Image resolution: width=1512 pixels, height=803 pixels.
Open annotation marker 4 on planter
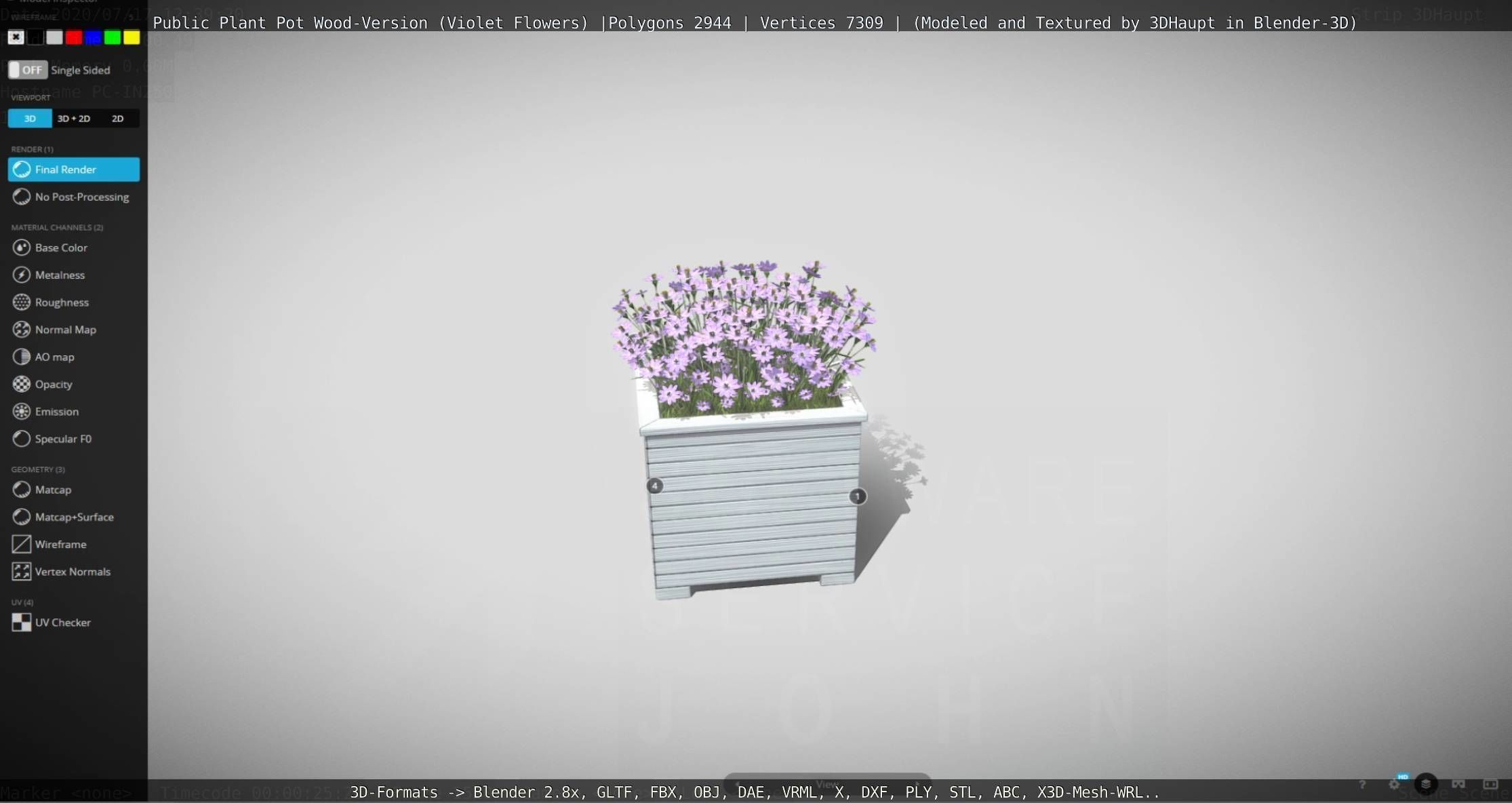pos(655,486)
